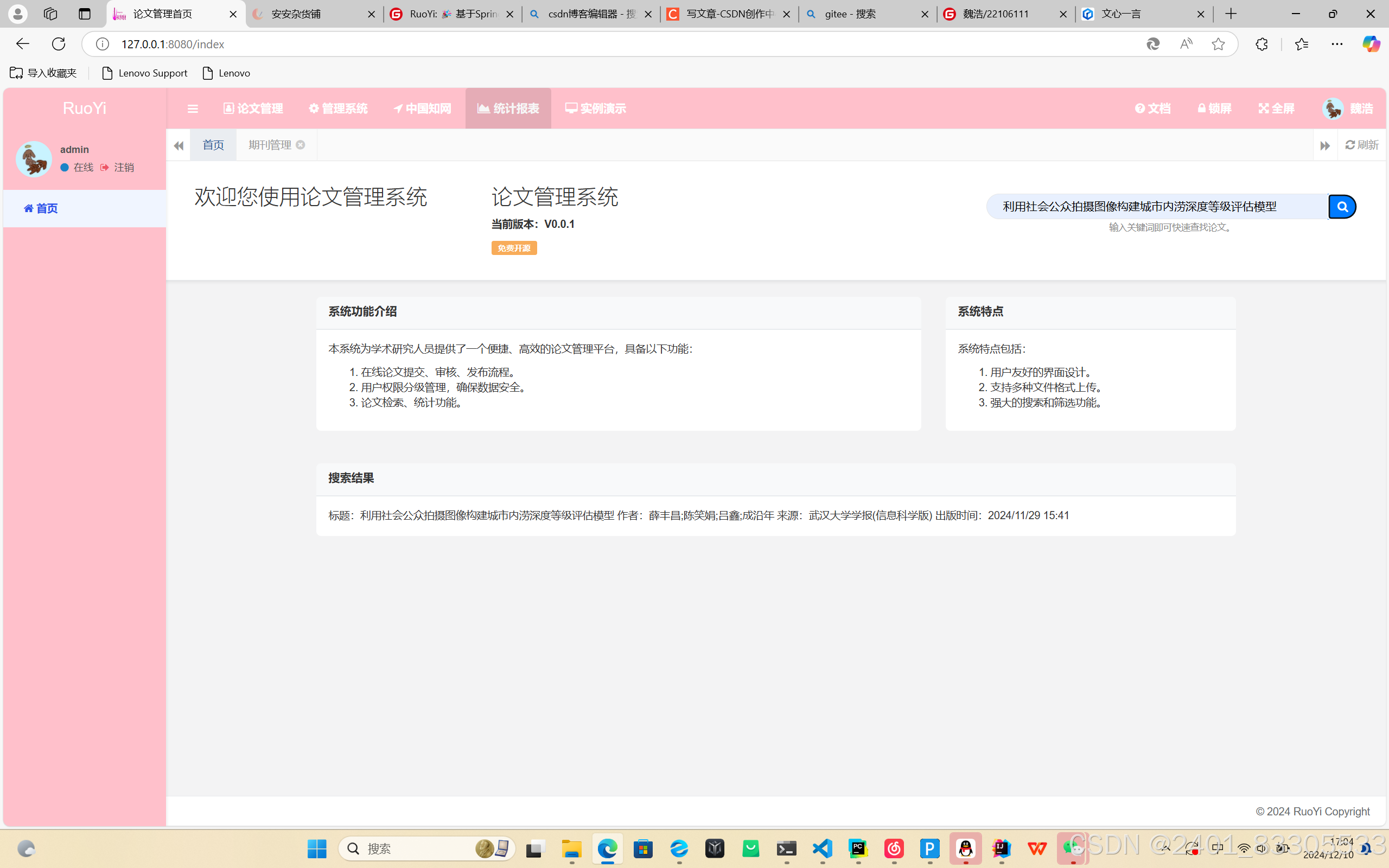Open 统计报表 menu item

[x=508, y=108]
